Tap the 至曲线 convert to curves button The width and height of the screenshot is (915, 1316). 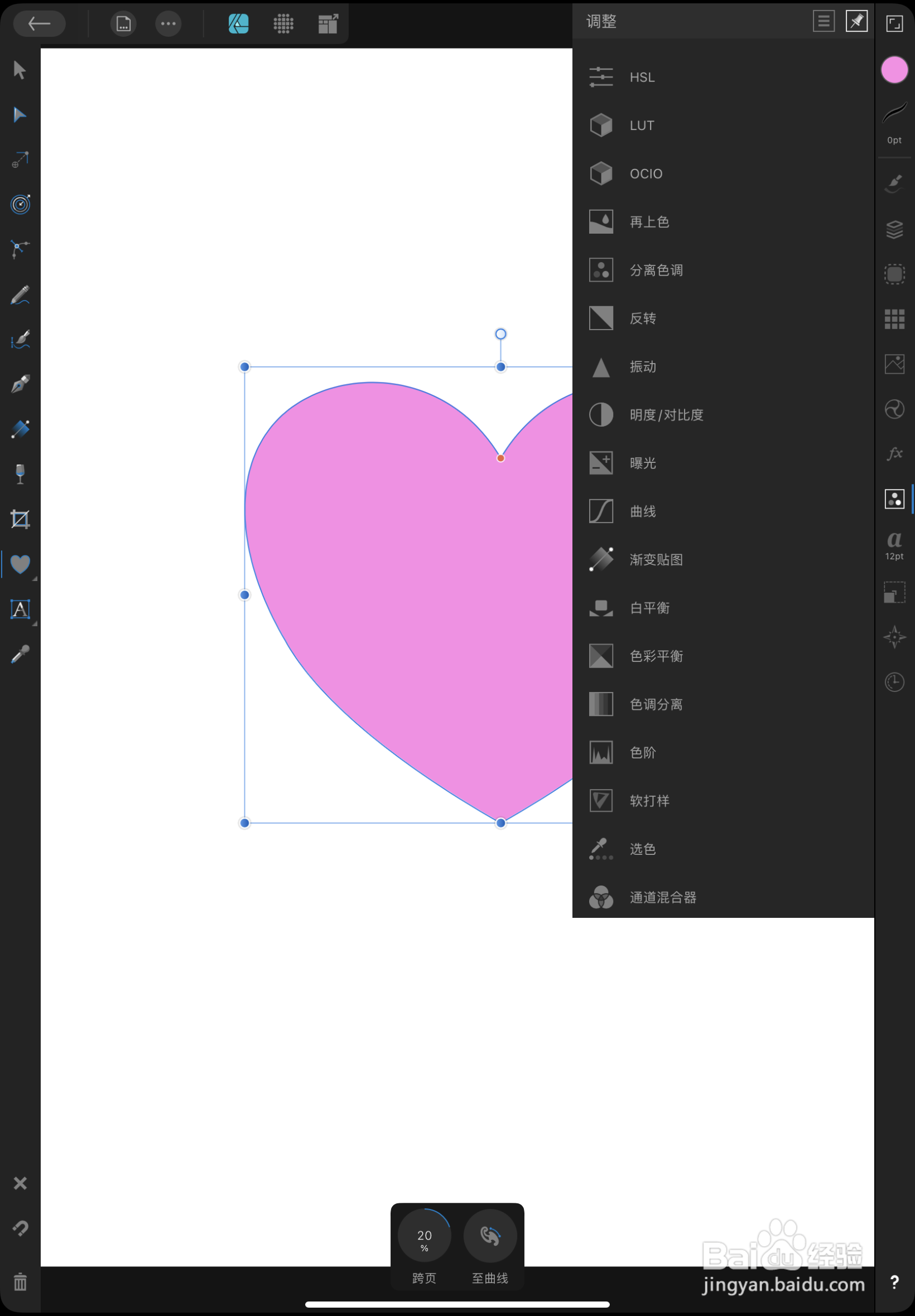[490, 1235]
